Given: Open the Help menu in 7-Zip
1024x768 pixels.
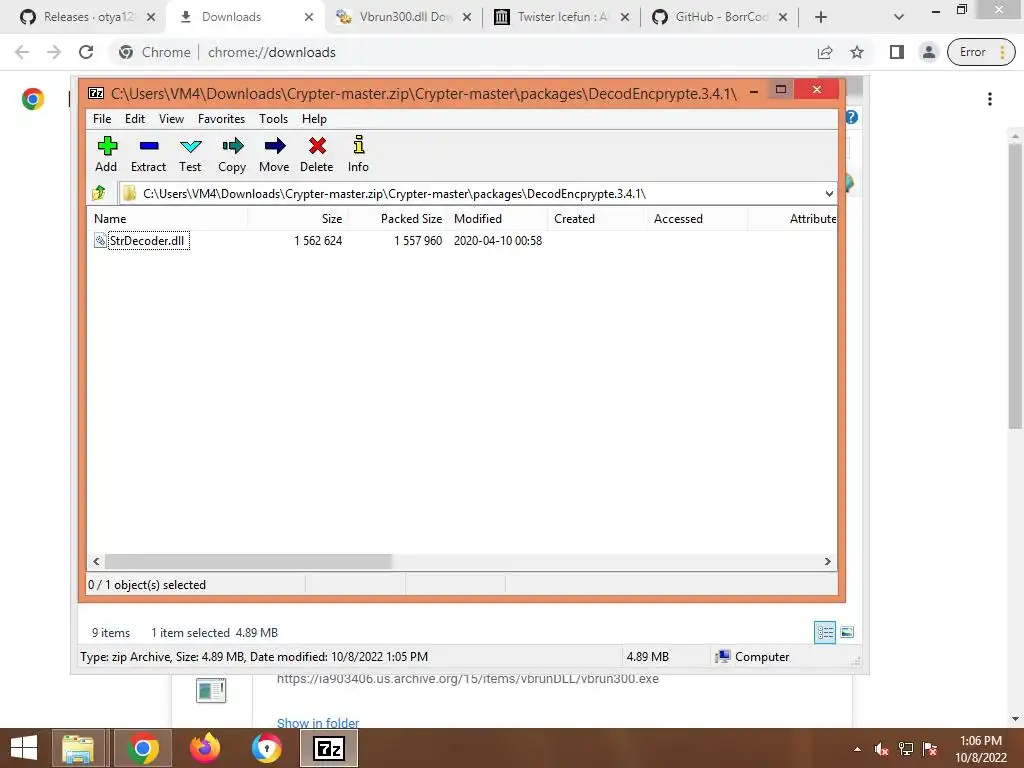Looking at the screenshot, I should point(314,119).
